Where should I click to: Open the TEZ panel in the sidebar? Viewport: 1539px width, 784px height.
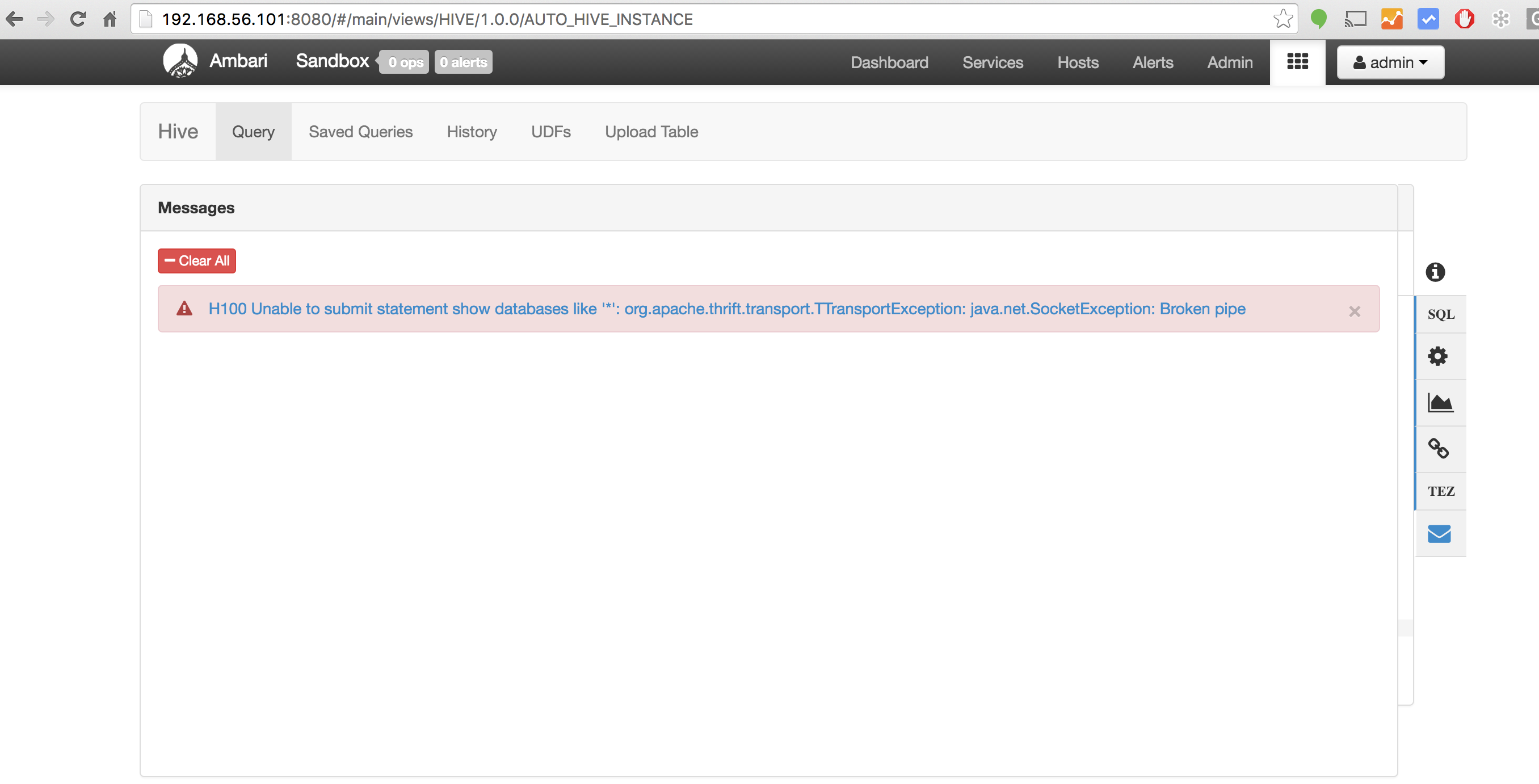point(1440,491)
